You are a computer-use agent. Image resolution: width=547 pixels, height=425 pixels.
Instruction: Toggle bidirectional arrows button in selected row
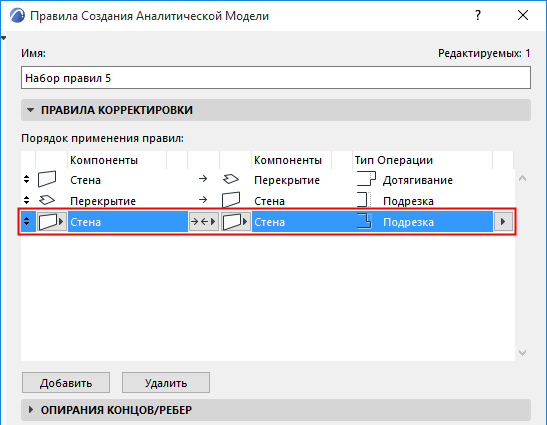(204, 222)
